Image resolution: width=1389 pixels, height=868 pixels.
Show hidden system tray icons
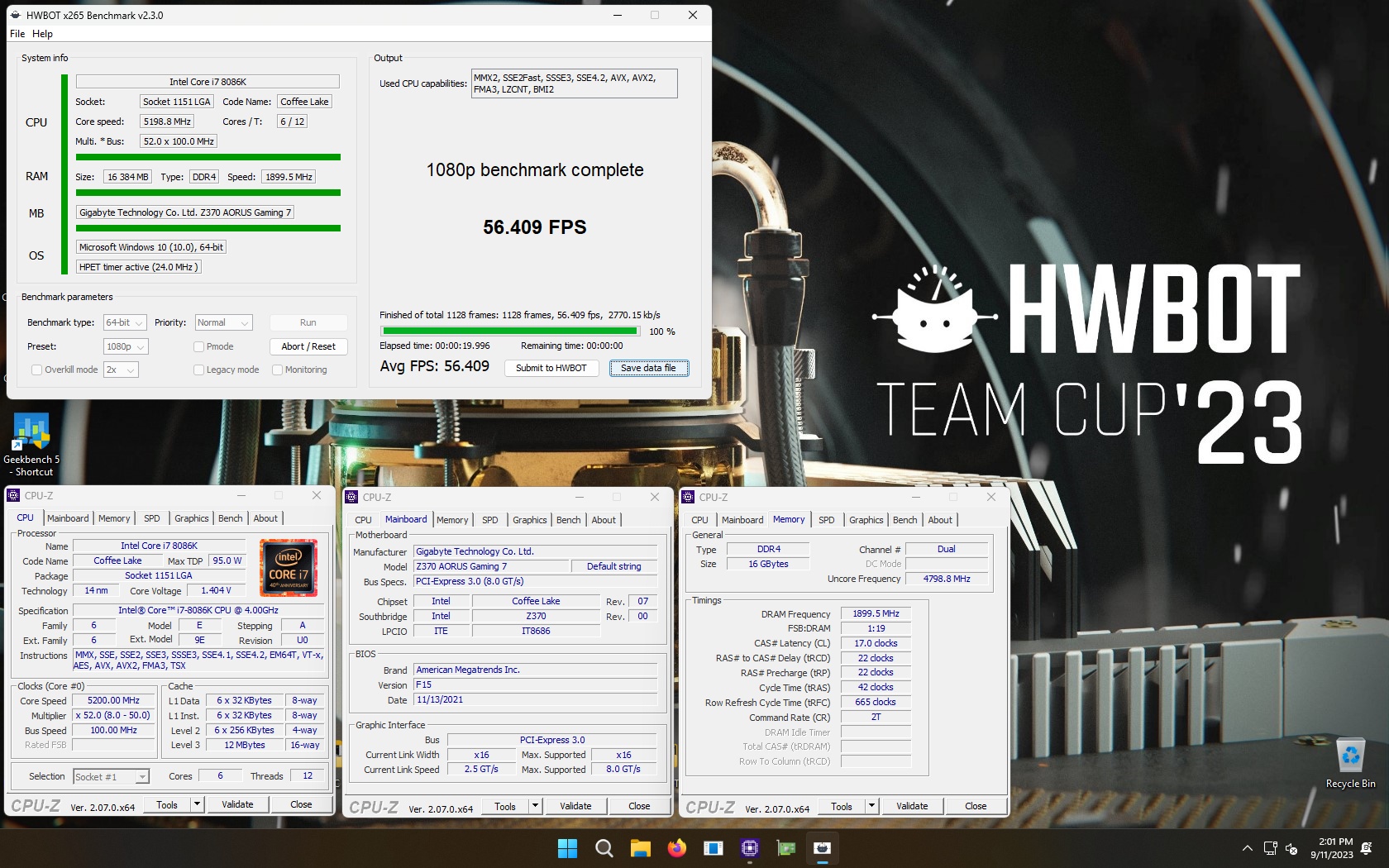coord(1247,848)
